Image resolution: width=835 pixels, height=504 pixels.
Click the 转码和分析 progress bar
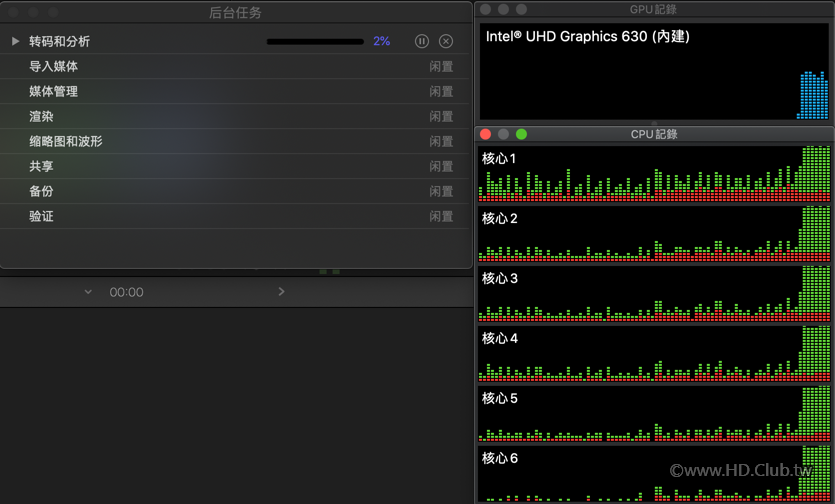[315, 42]
